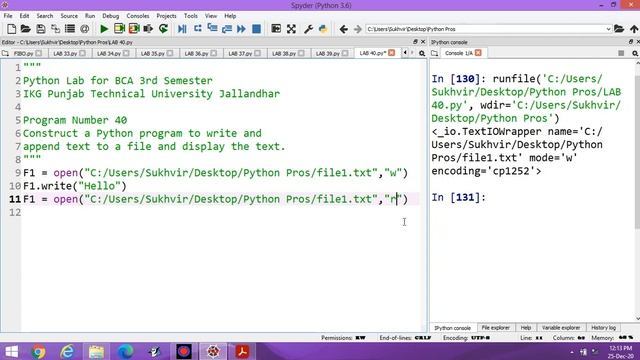Image resolution: width=640 pixels, height=360 pixels.
Task: Switch to the History log tab
Action: (x=603, y=328)
